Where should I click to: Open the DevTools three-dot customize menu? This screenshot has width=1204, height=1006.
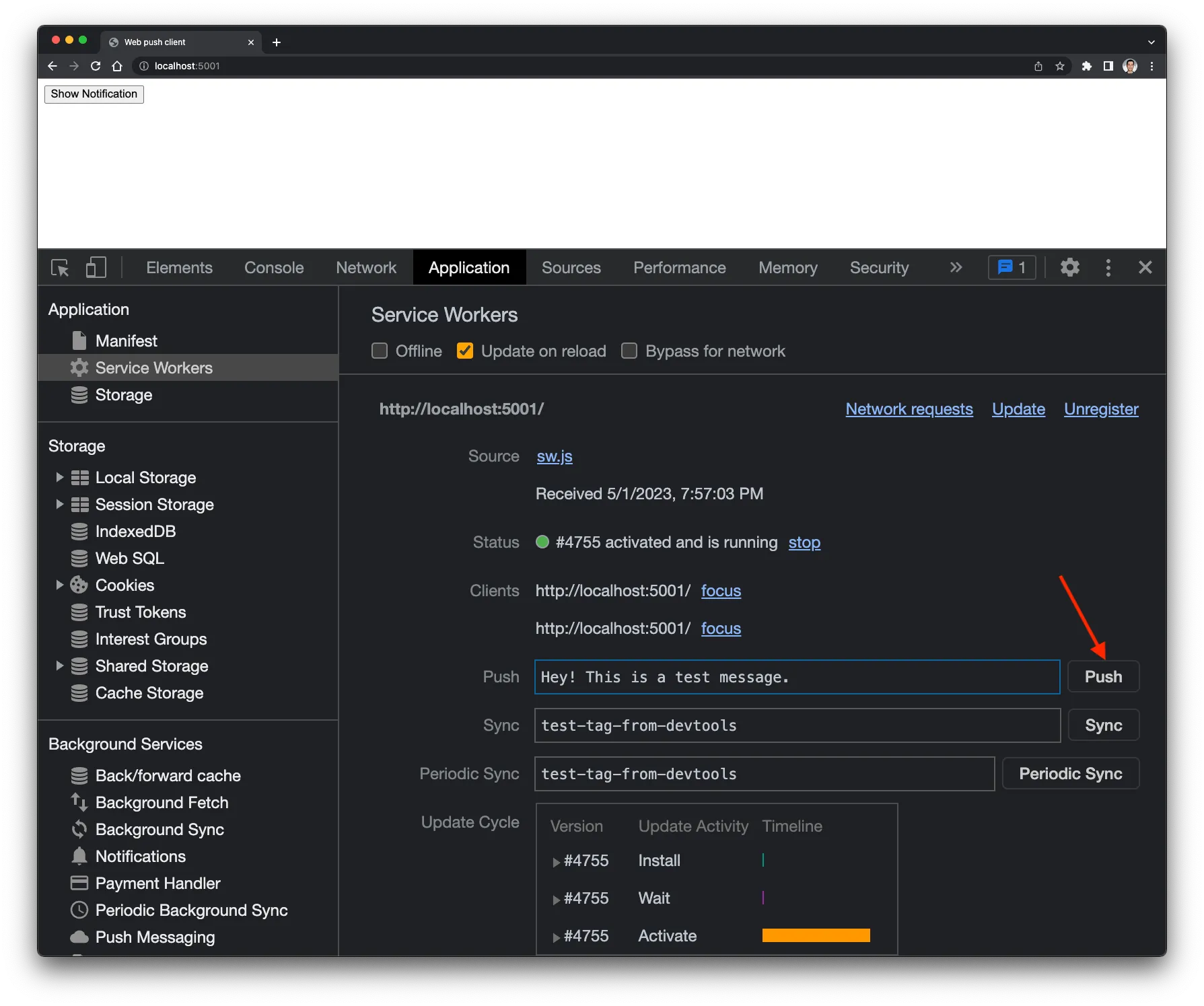tap(1108, 268)
